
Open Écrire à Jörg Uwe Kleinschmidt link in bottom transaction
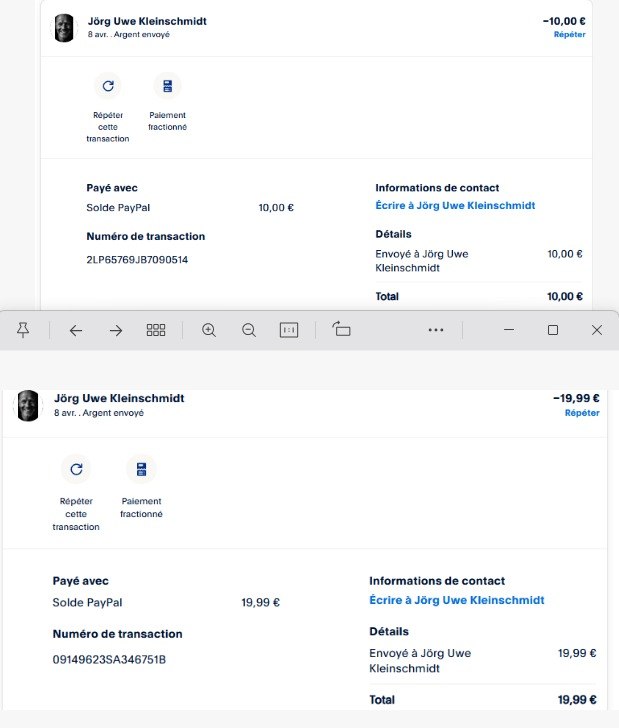tap(456, 600)
